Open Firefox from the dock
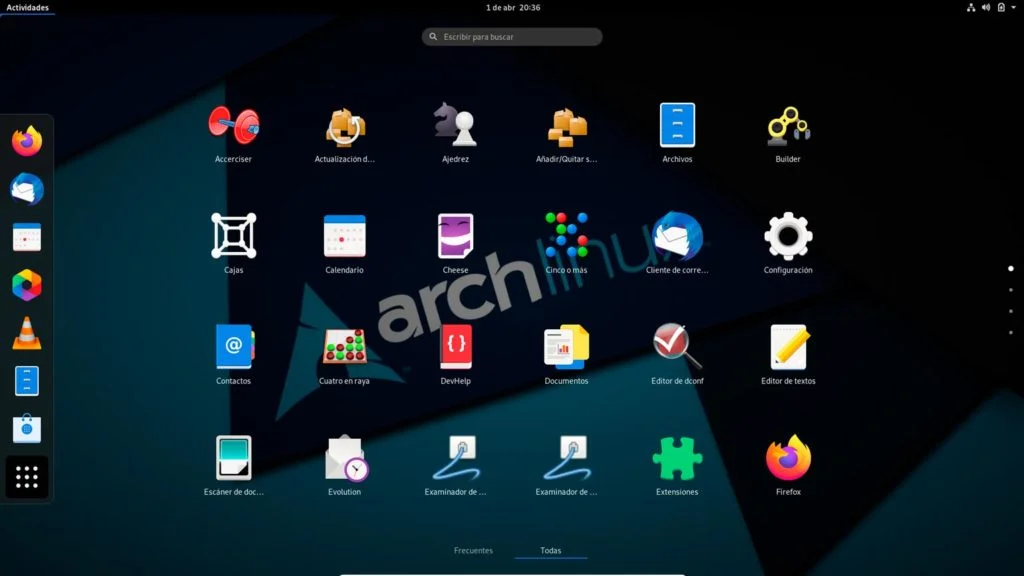1024x576 pixels. coord(27,142)
